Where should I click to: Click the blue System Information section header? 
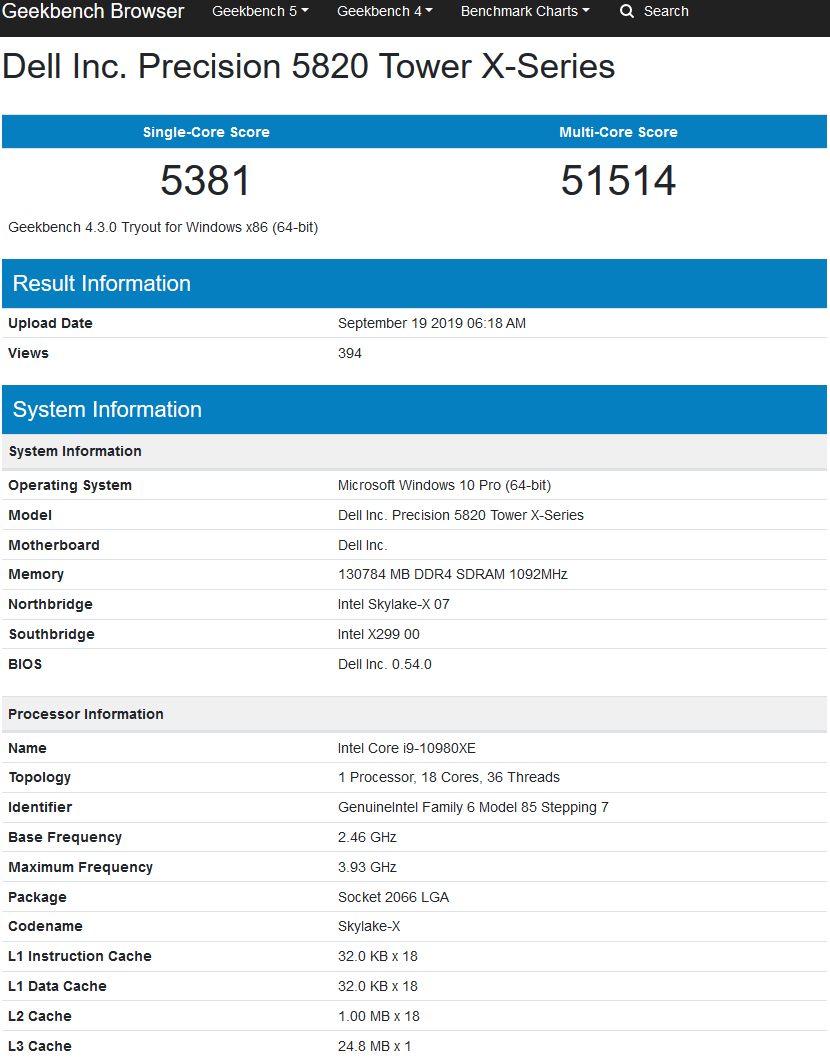pos(414,410)
